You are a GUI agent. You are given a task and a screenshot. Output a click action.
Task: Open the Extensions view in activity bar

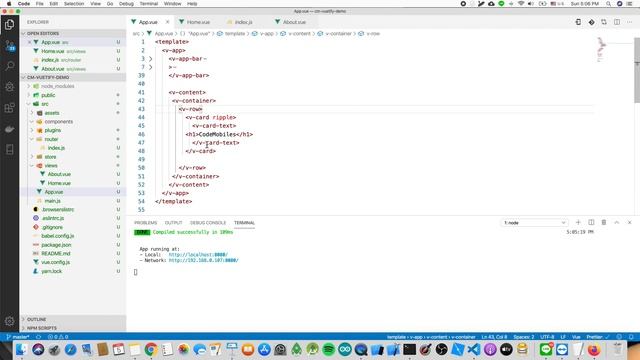tap(9, 107)
